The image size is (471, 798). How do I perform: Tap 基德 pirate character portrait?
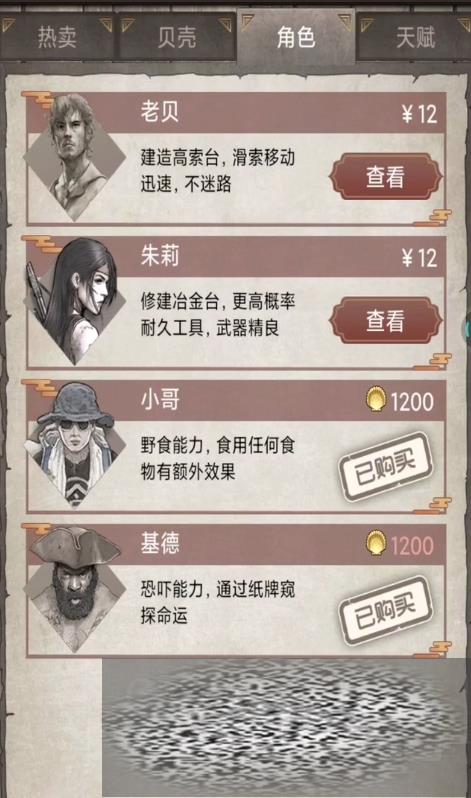(x=75, y=589)
